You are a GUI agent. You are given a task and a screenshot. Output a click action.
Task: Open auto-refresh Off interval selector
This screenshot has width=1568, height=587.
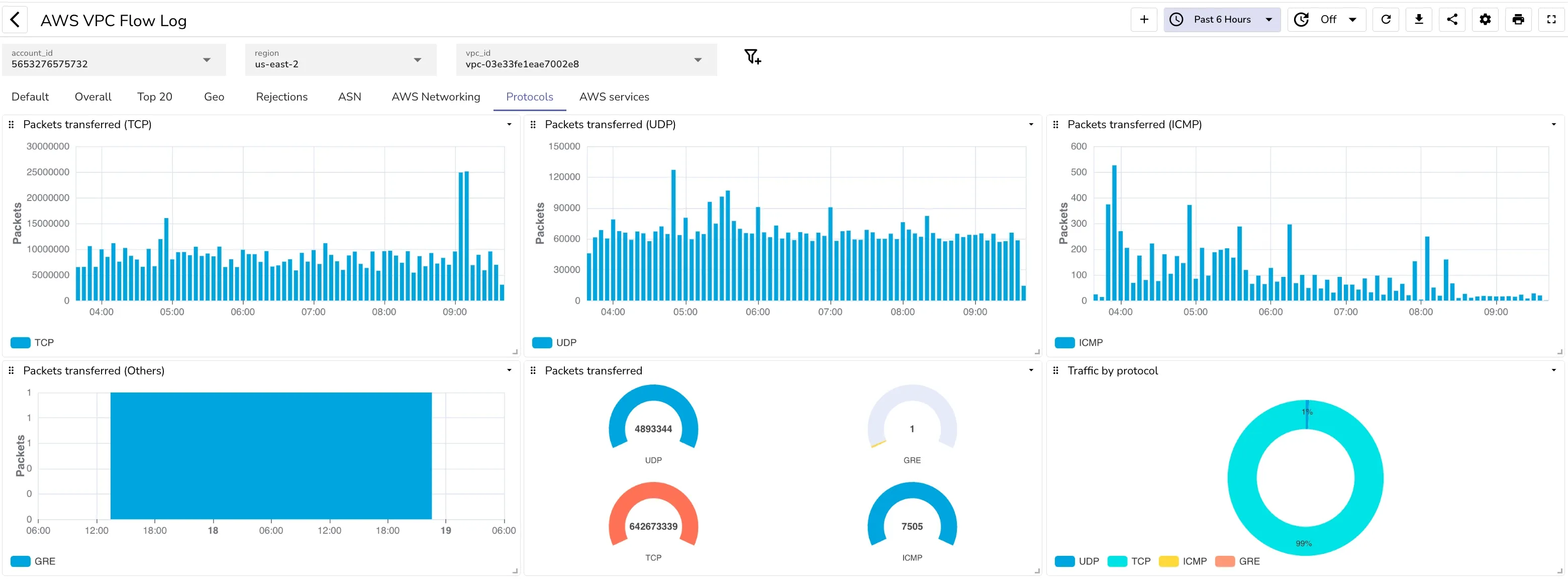pos(1328,20)
